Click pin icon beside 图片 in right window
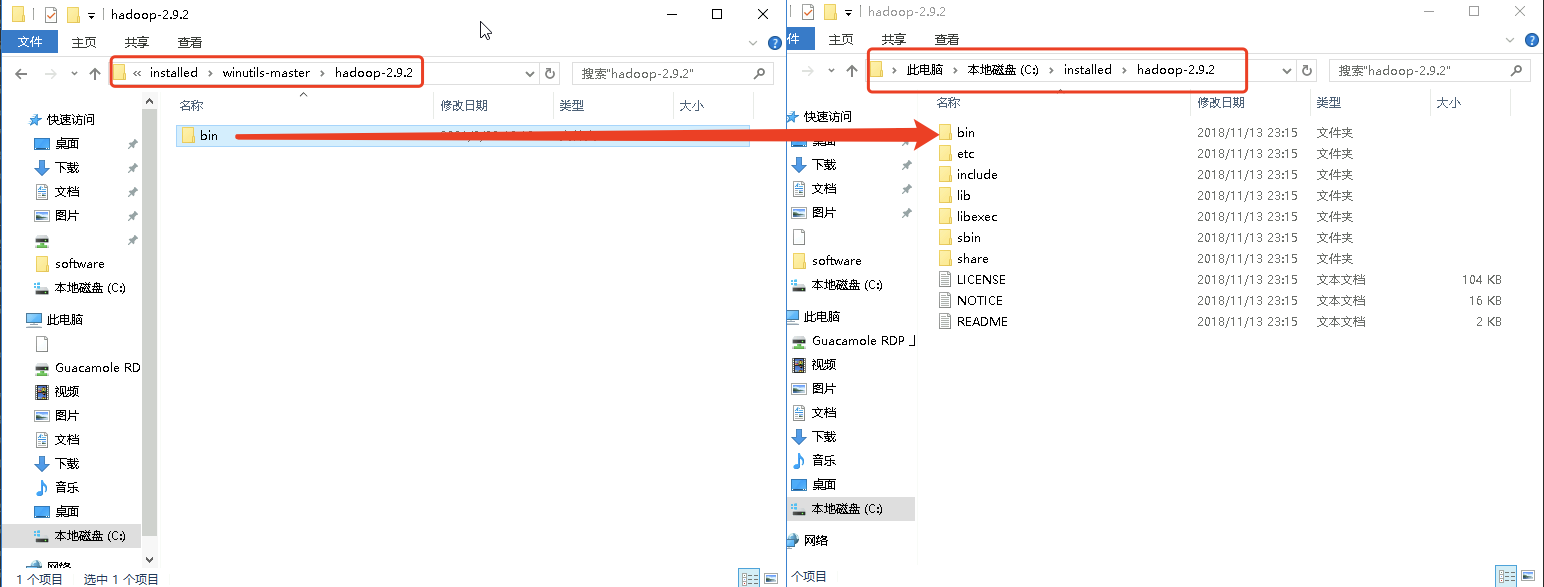1544x587 pixels. pos(907,213)
